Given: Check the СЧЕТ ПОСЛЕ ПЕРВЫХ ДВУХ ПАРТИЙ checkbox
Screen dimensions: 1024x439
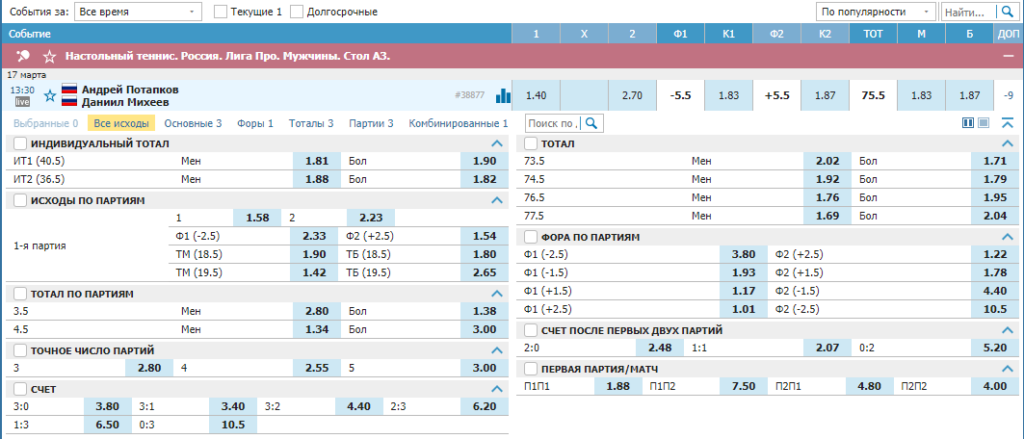Looking at the screenshot, I should click(531, 331).
